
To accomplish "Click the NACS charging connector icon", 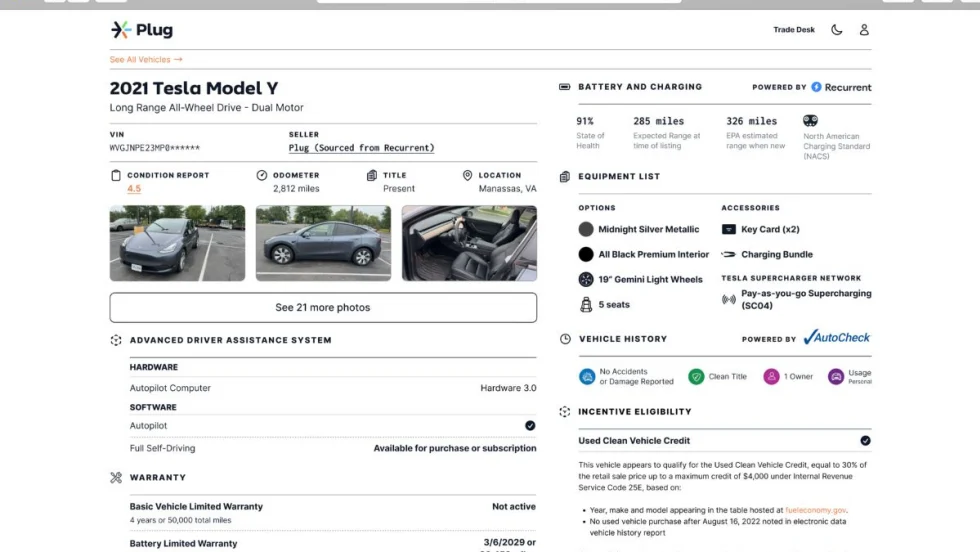I will click(810, 121).
